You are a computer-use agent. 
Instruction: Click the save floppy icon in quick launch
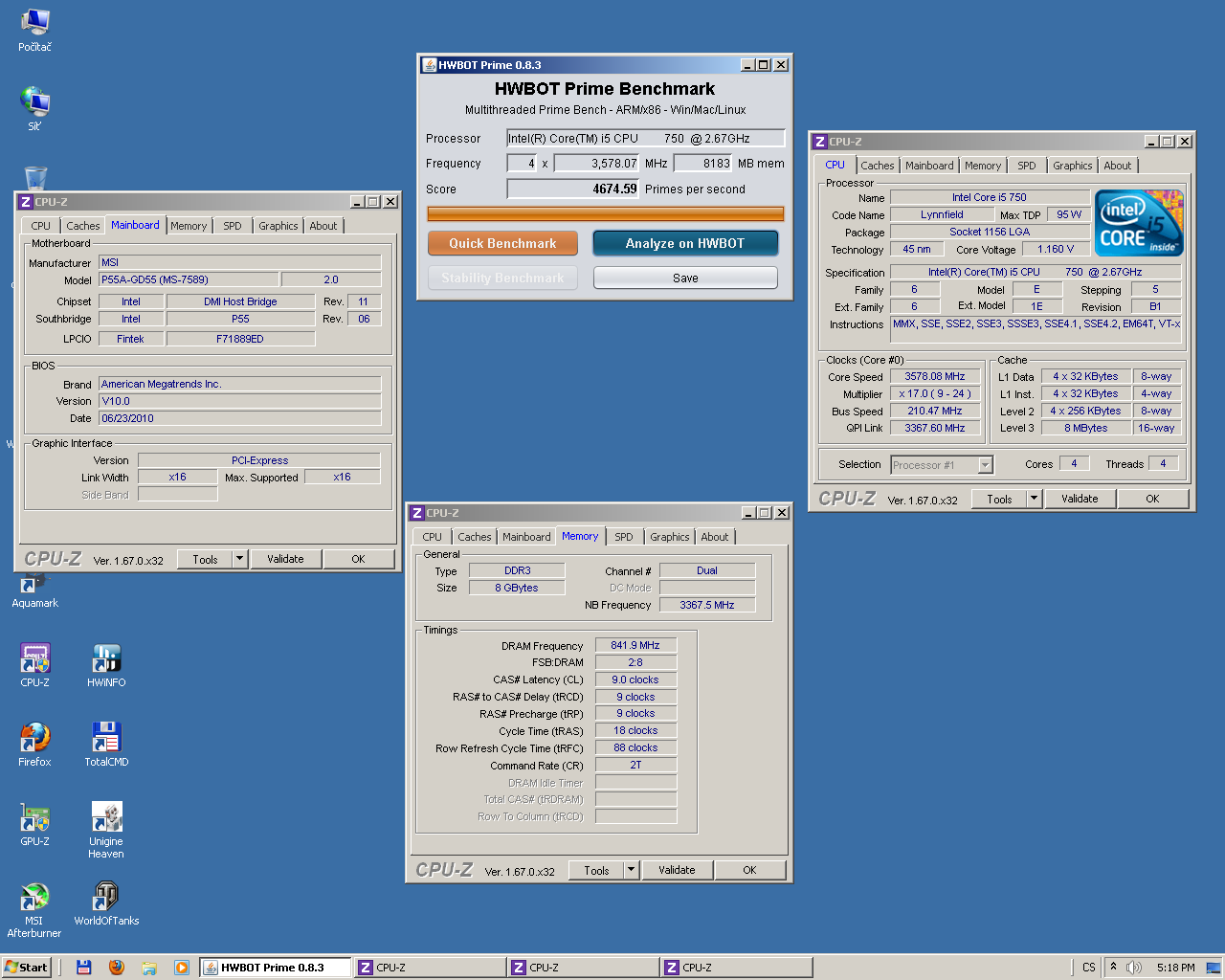point(84,968)
